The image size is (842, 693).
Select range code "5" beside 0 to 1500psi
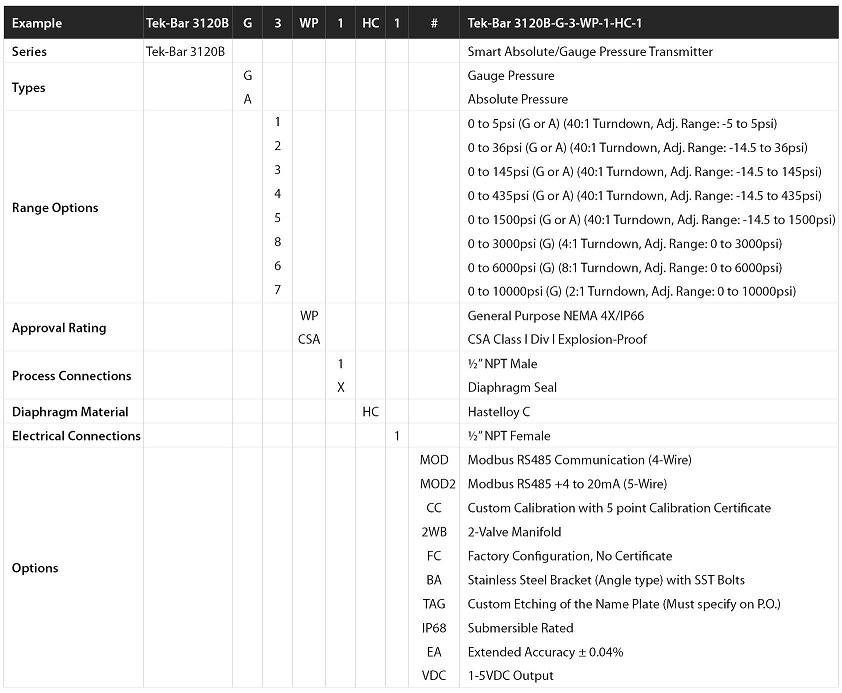click(x=278, y=218)
